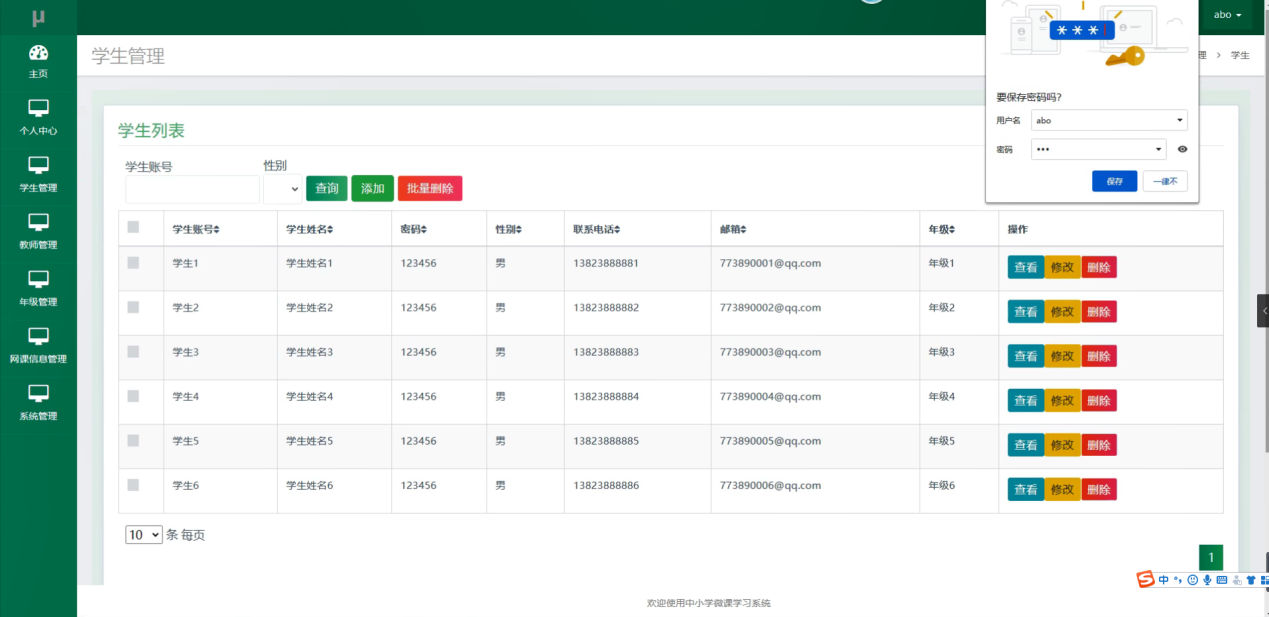The image size is (1269, 617).
Task: Open 年级管理 in the sidebar
Action: click(38, 289)
